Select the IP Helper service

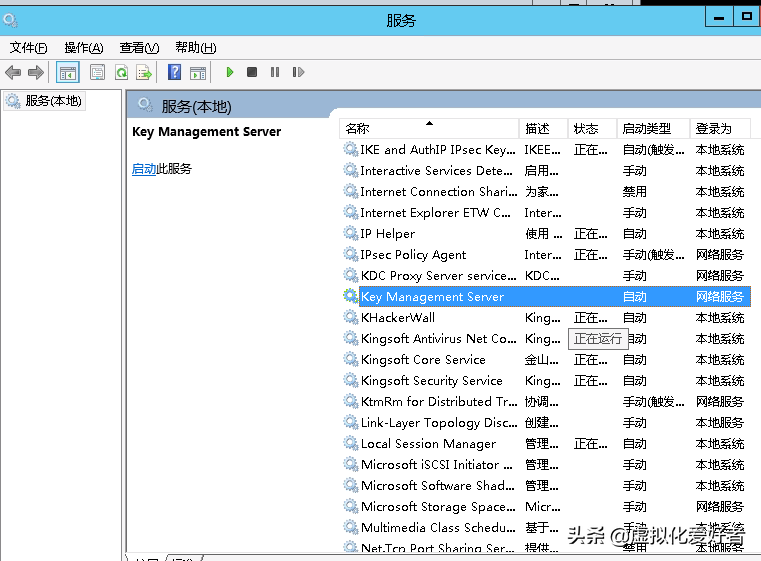click(x=546, y=234)
